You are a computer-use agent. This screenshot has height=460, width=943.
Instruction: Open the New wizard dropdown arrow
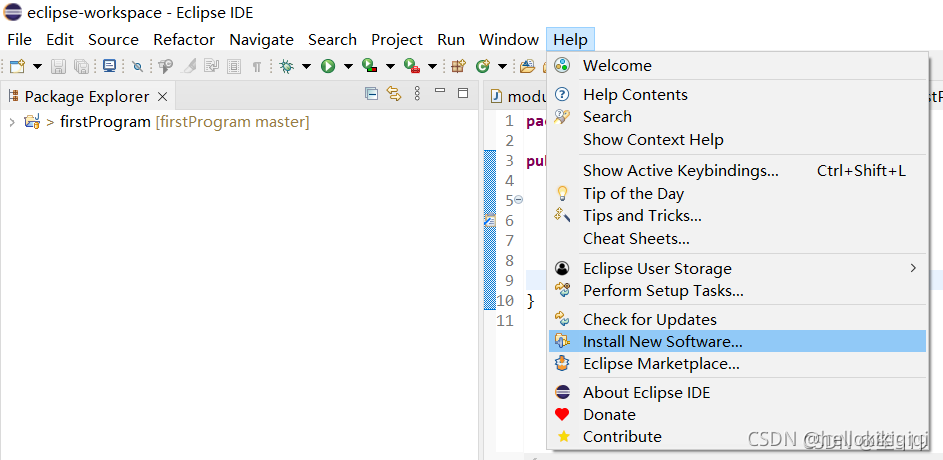click(37, 66)
